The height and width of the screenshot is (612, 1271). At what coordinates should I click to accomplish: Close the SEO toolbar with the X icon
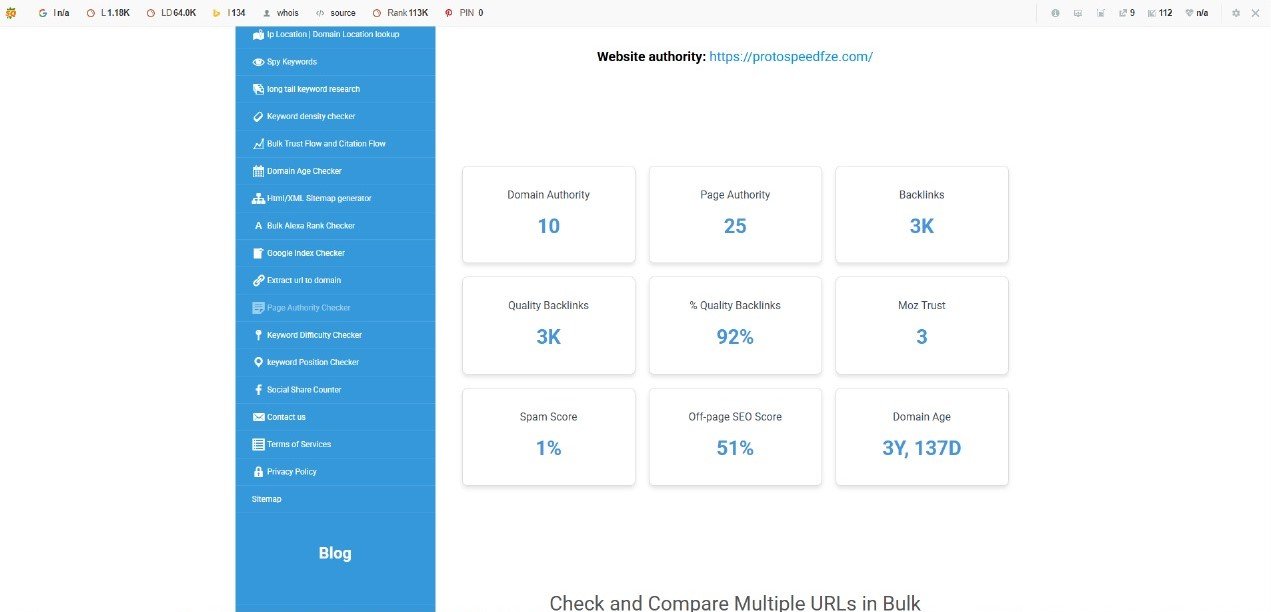click(1255, 13)
